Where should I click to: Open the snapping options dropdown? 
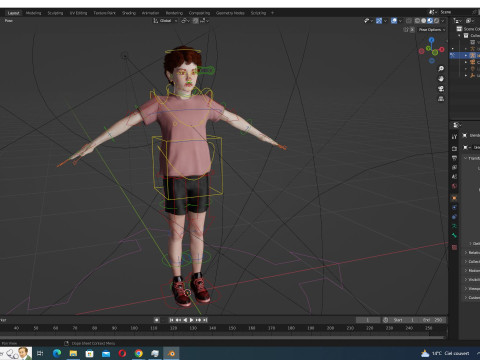pos(205,21)
